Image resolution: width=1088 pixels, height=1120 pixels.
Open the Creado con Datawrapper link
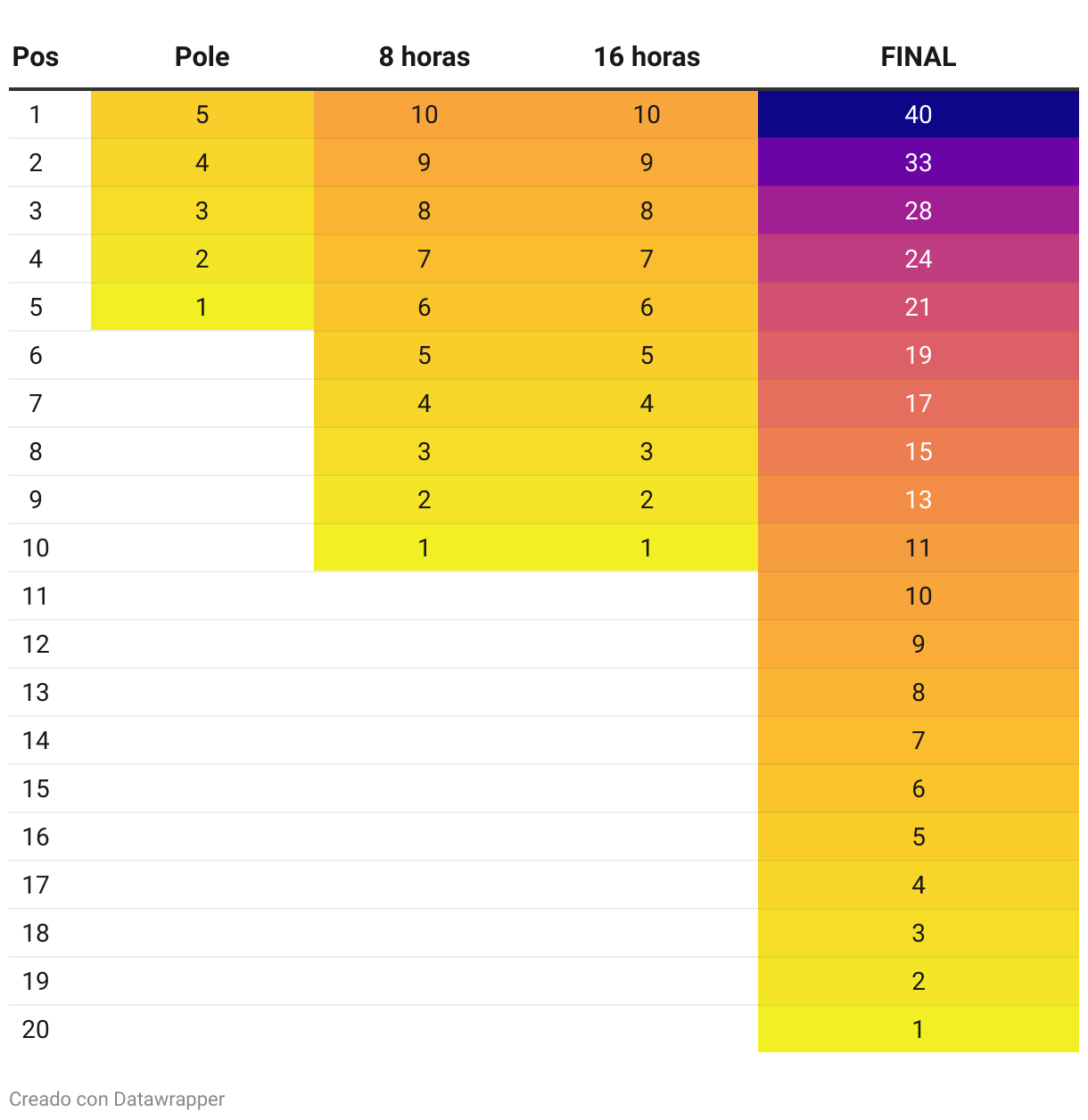[117, 1099]
